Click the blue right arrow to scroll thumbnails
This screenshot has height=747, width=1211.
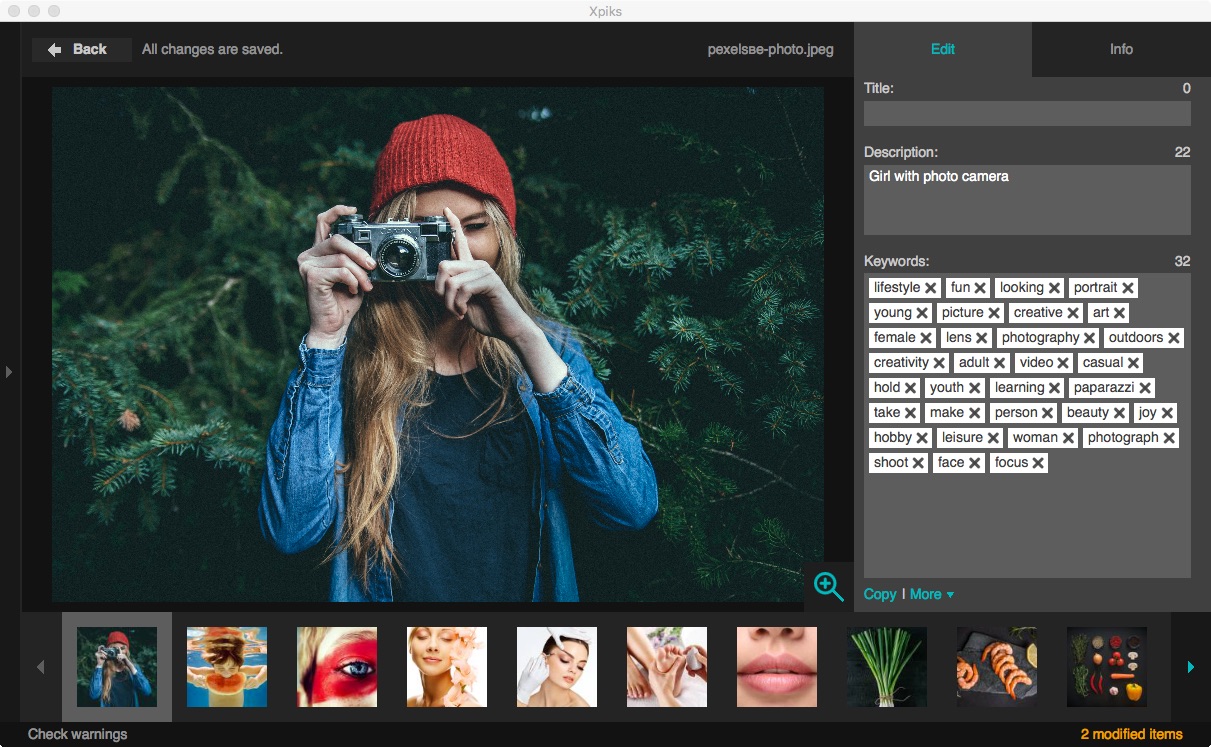1190,667
